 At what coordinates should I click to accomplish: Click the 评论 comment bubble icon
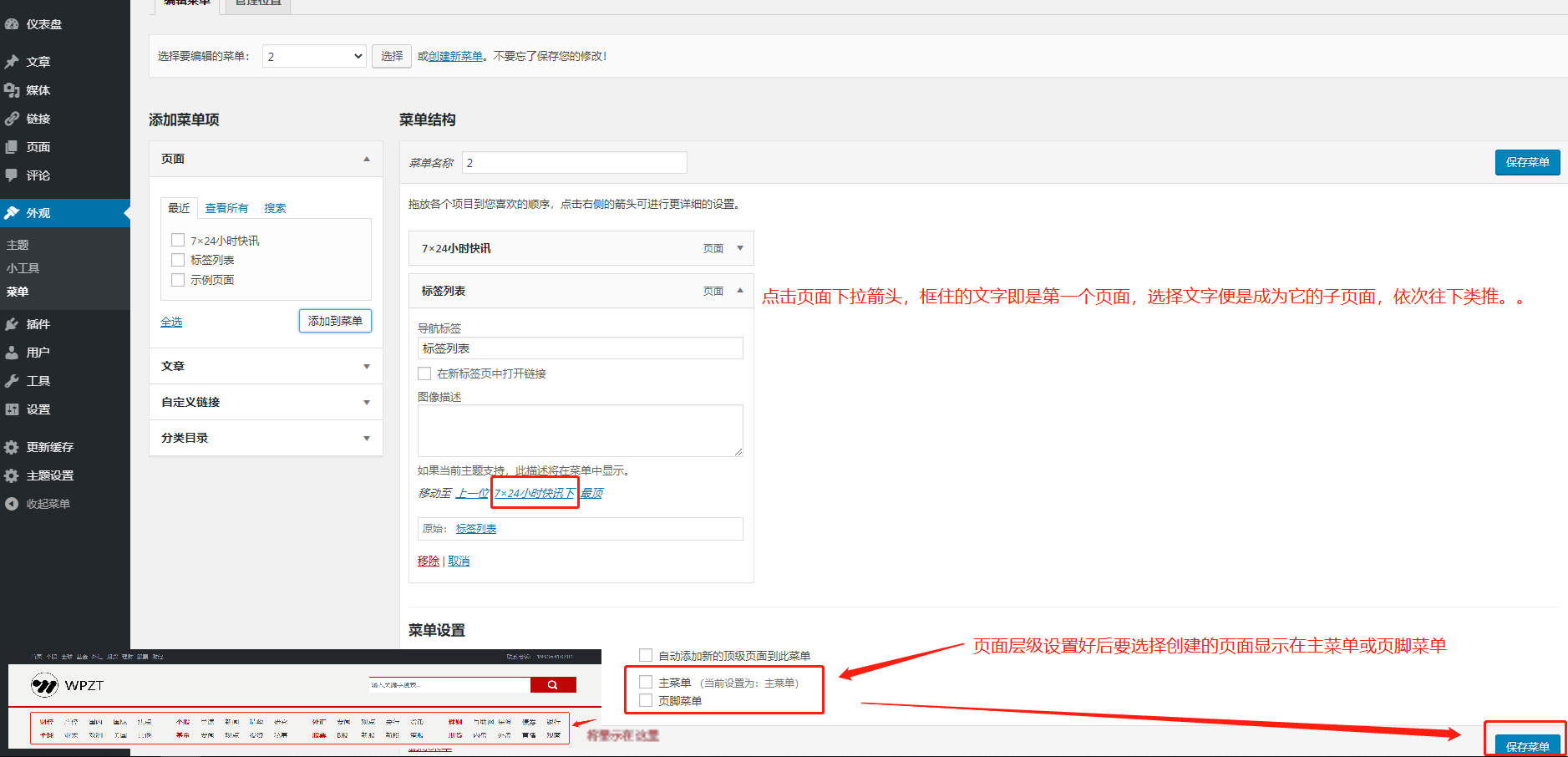[x=12, y=175]
